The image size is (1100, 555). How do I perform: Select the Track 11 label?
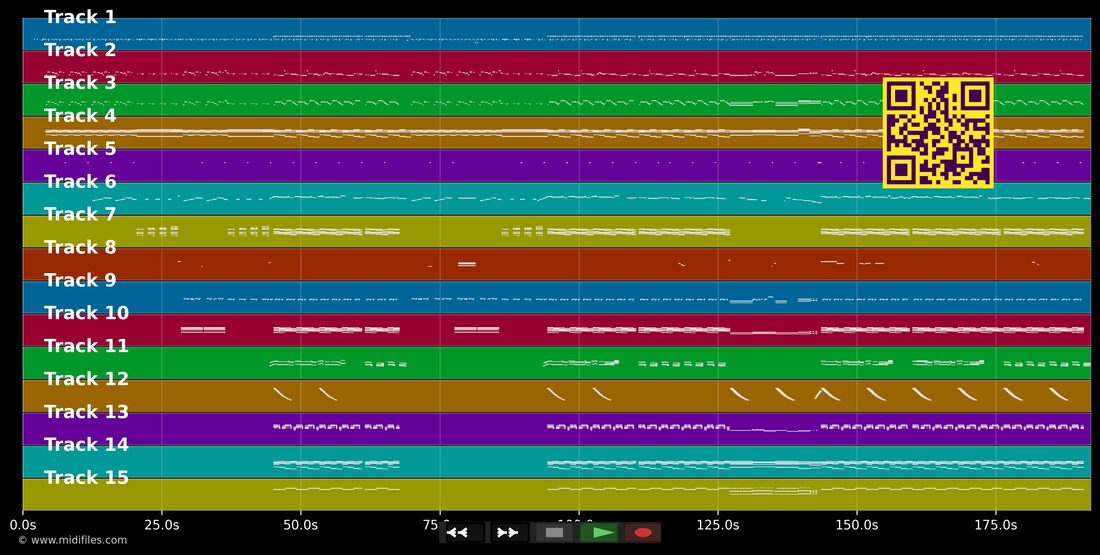(86, 346)
